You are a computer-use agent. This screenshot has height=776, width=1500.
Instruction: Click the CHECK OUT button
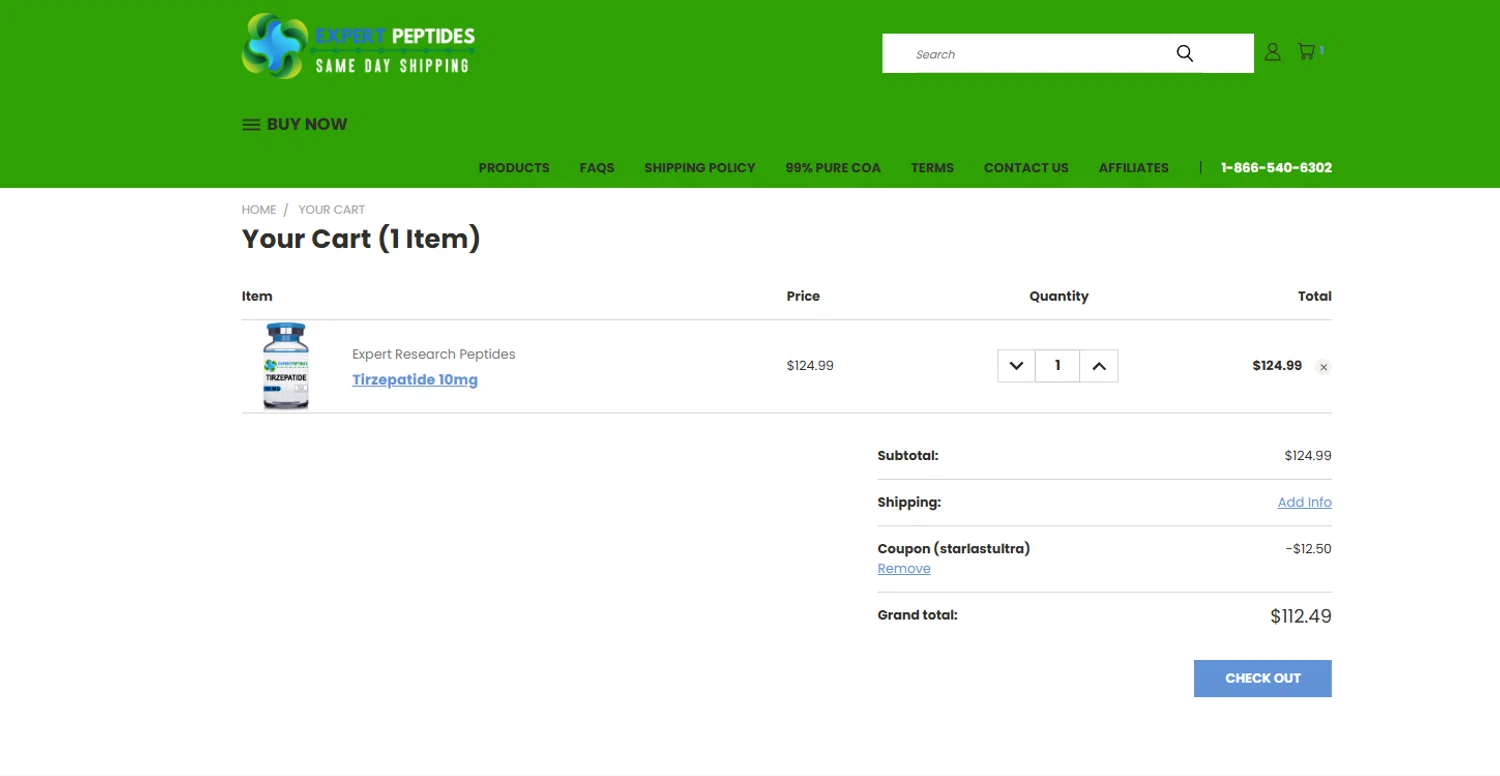1262,678
